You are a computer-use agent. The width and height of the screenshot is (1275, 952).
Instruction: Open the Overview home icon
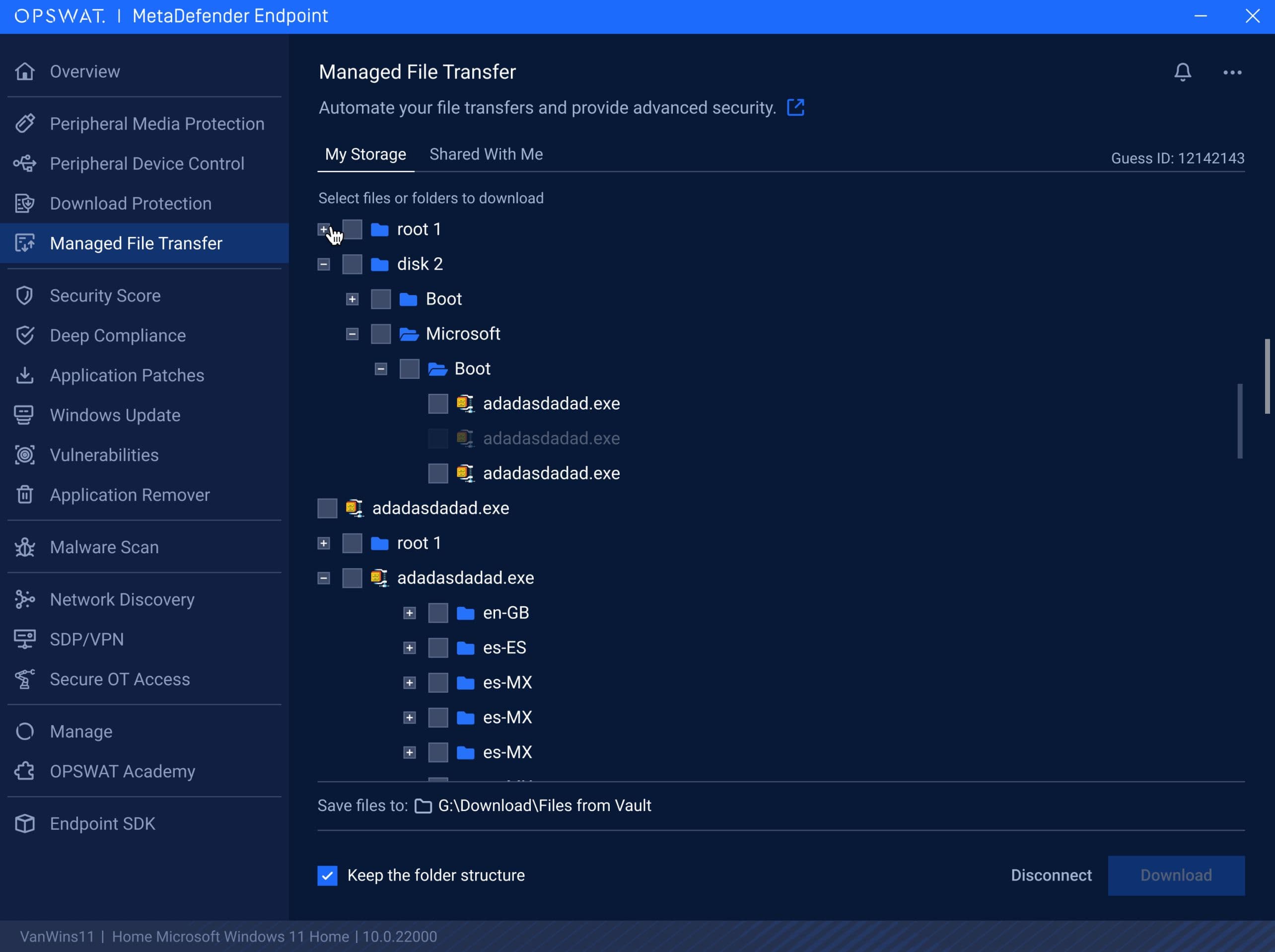coord(25,72)
